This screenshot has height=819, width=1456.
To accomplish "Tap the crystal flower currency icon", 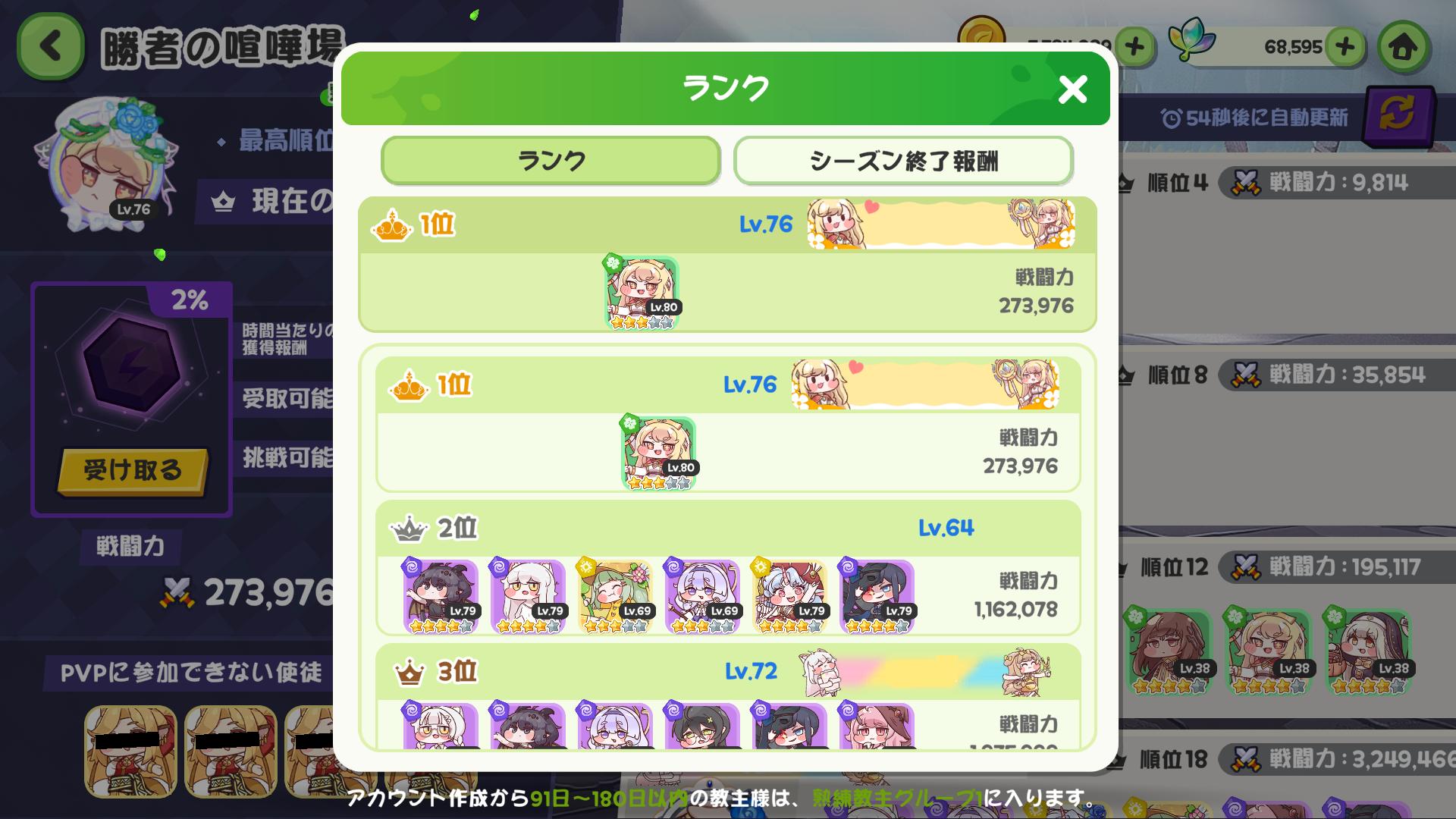I will (1193, 39).
